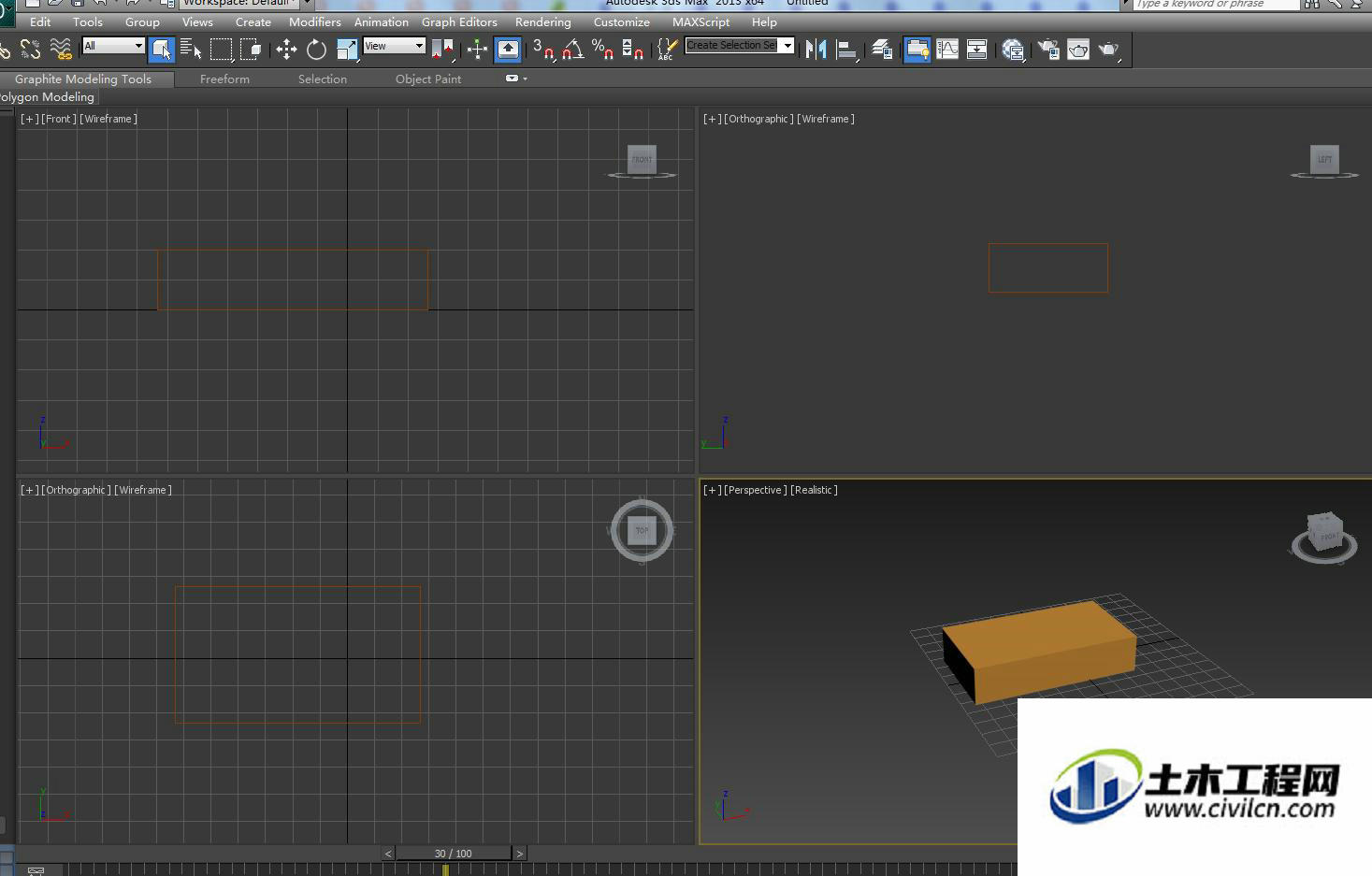Open [Wireframe] shading menu in Front viewport
The image size is (1372, 876).
pos(108,119)
